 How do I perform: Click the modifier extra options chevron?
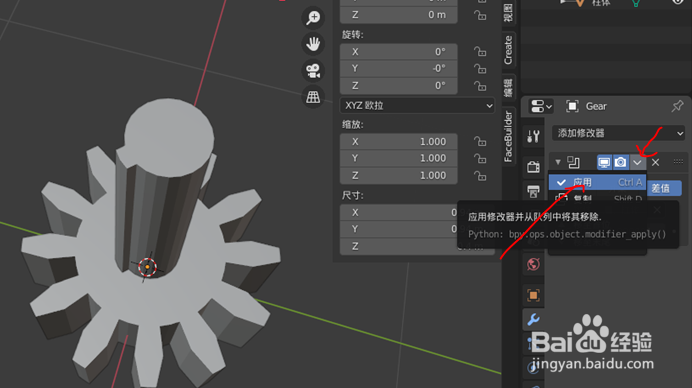click(x=637, y=162)
